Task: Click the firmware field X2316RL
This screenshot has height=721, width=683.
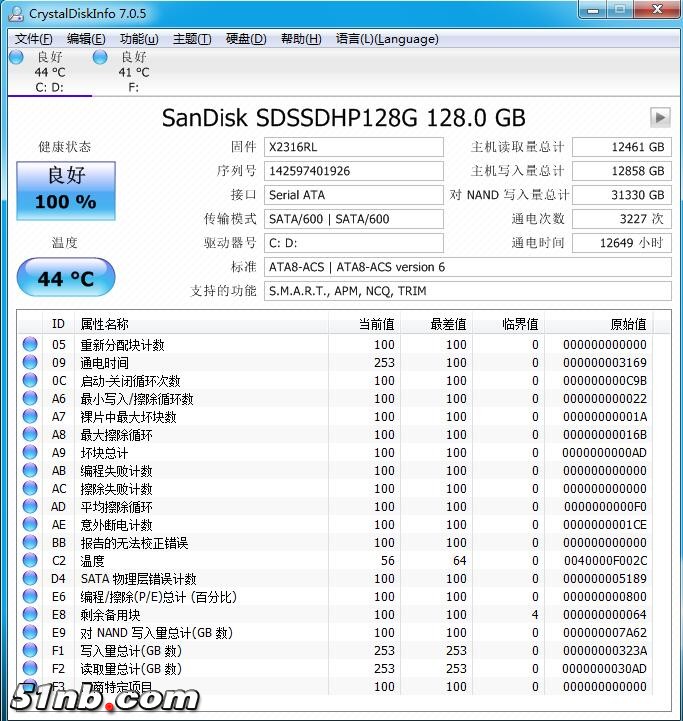Action: (354, 147)
